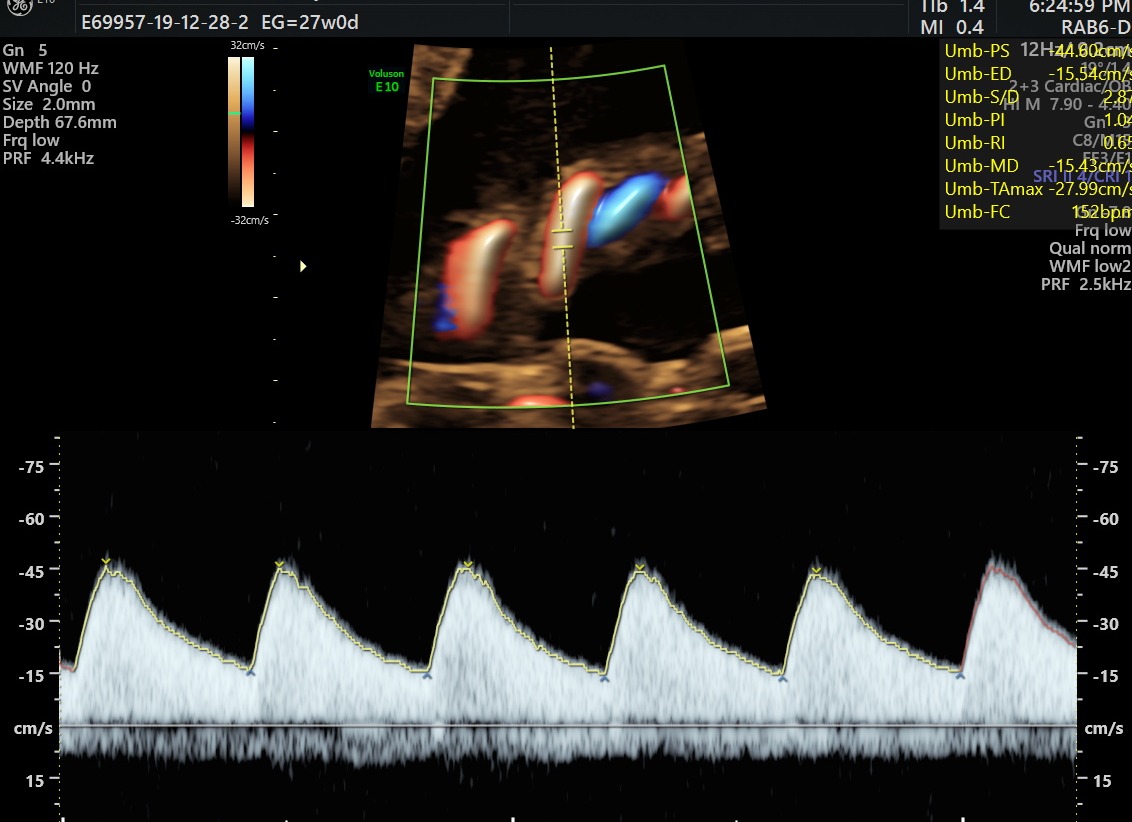Click the Umb-FC heart rate row
The height and width of the screenshot is (822, 1132).
[x=1037, y=213]
